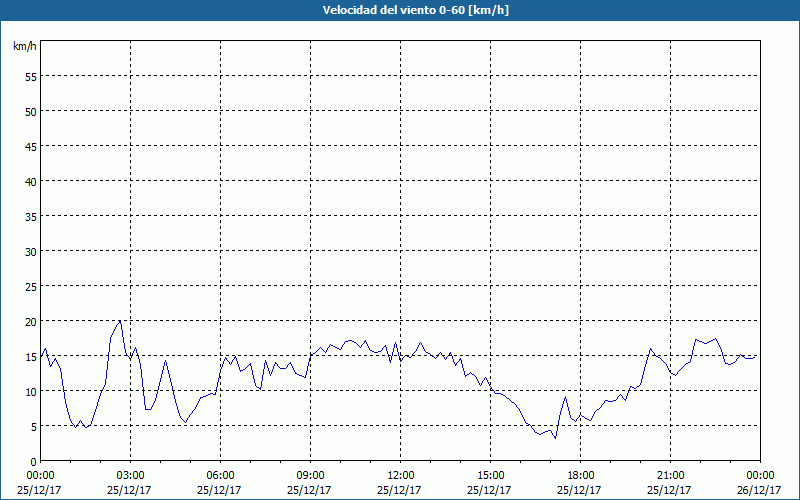Click the 15:00 time axis label
The width and height of the screenshot is (800, 500).
[490, 476]
